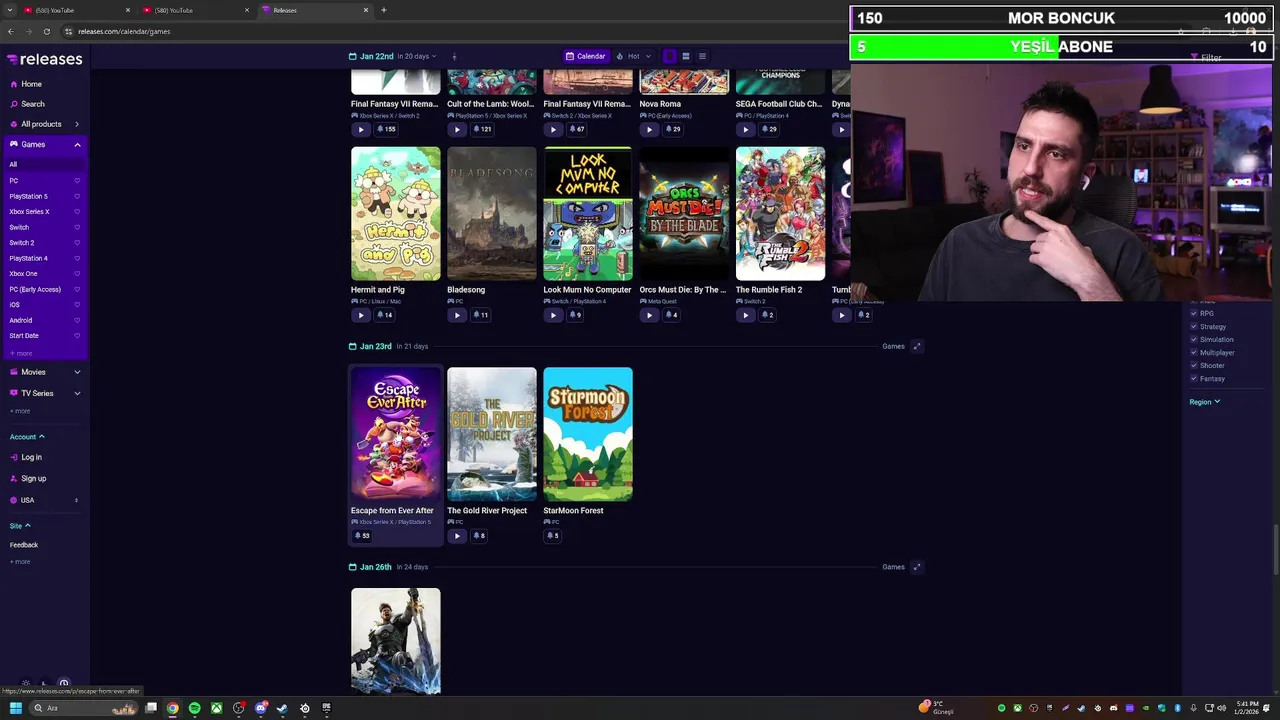Expand the Region filter

pyautogui.click(x=1205, y=402)
